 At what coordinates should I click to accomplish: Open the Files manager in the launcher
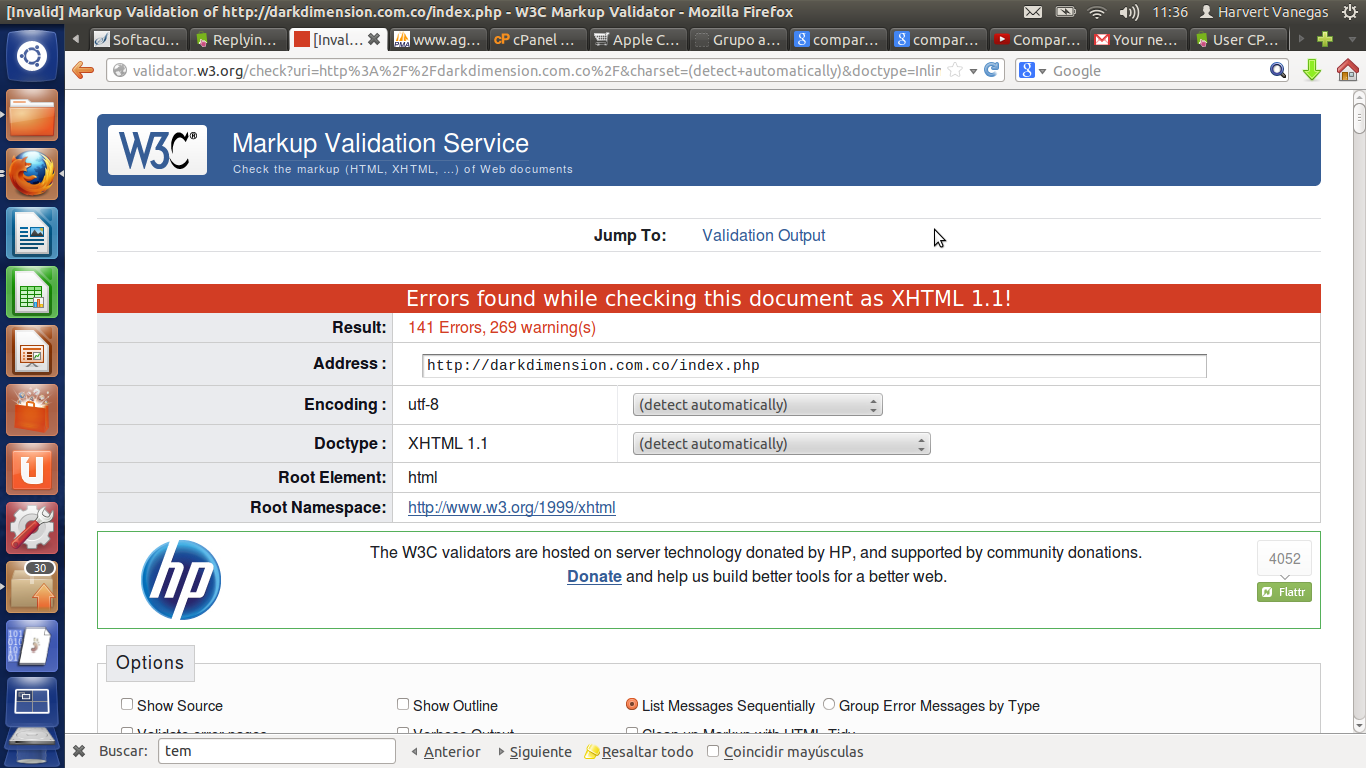(x=32, y=115)
